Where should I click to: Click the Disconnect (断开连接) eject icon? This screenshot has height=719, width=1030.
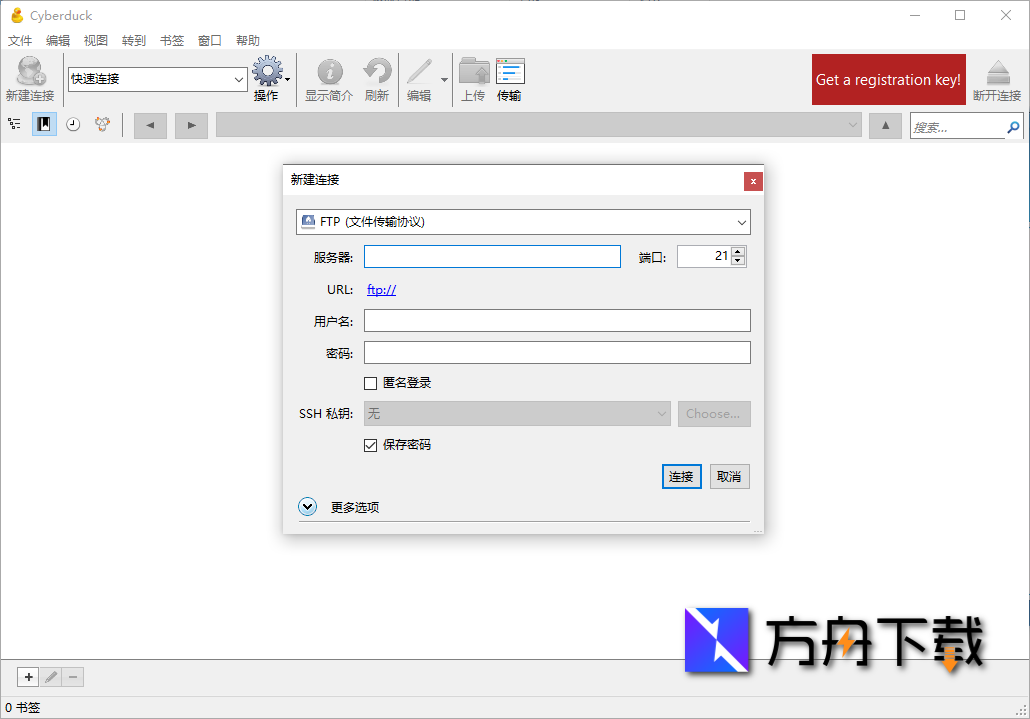(996, 73)
